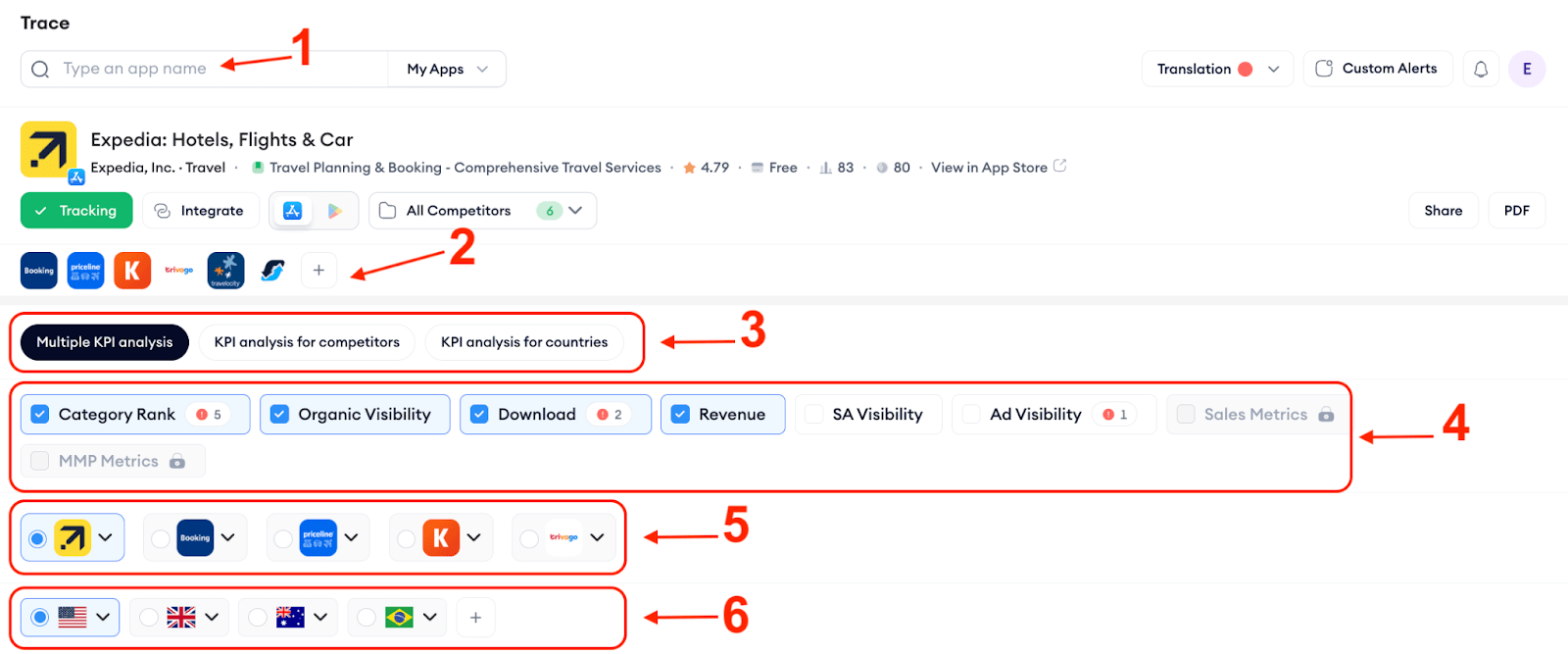
Task: Open the Custom Alerts button
Action: coord(1377,69)
